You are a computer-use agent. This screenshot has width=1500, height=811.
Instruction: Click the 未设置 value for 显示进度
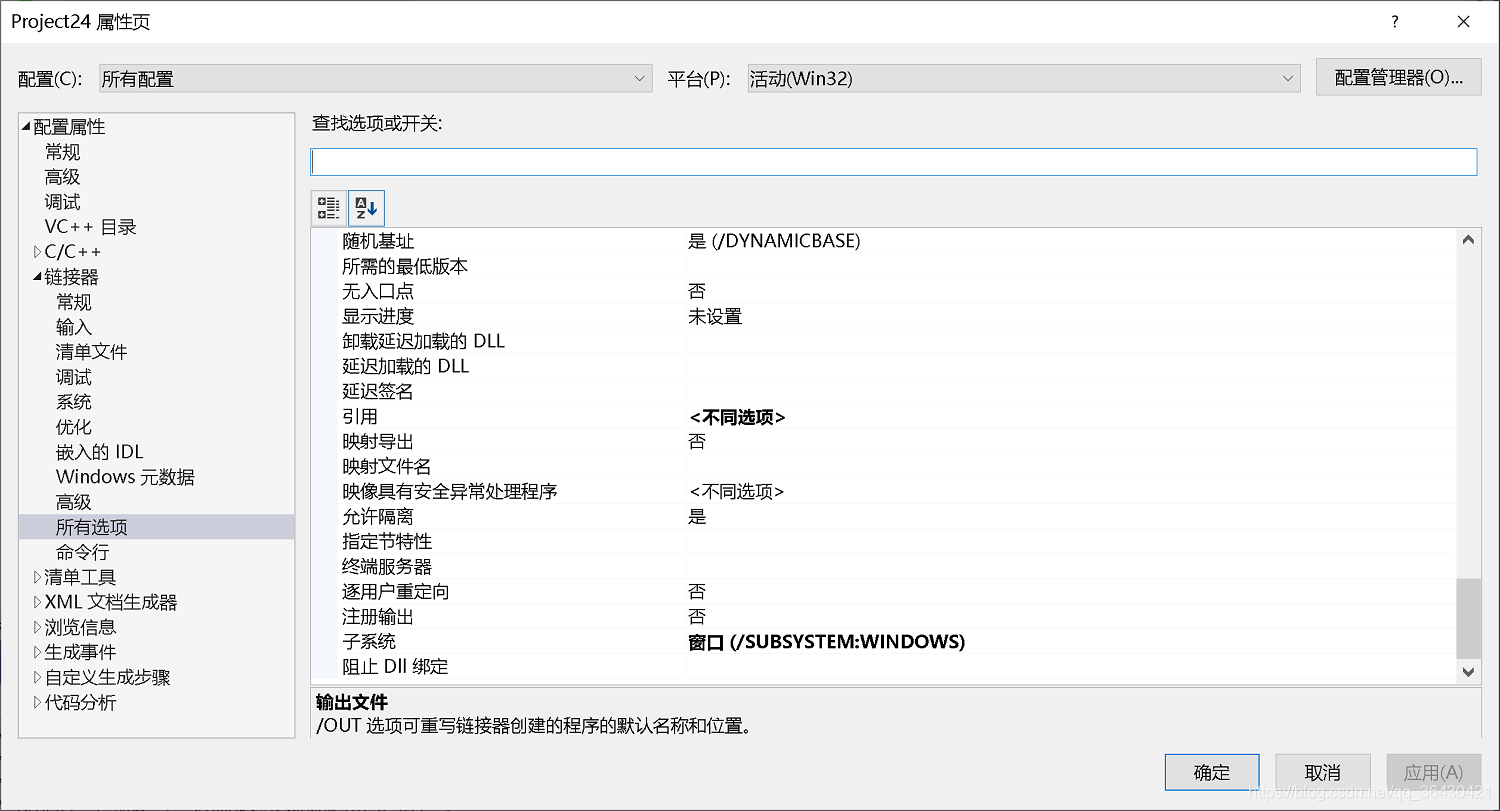715,316
